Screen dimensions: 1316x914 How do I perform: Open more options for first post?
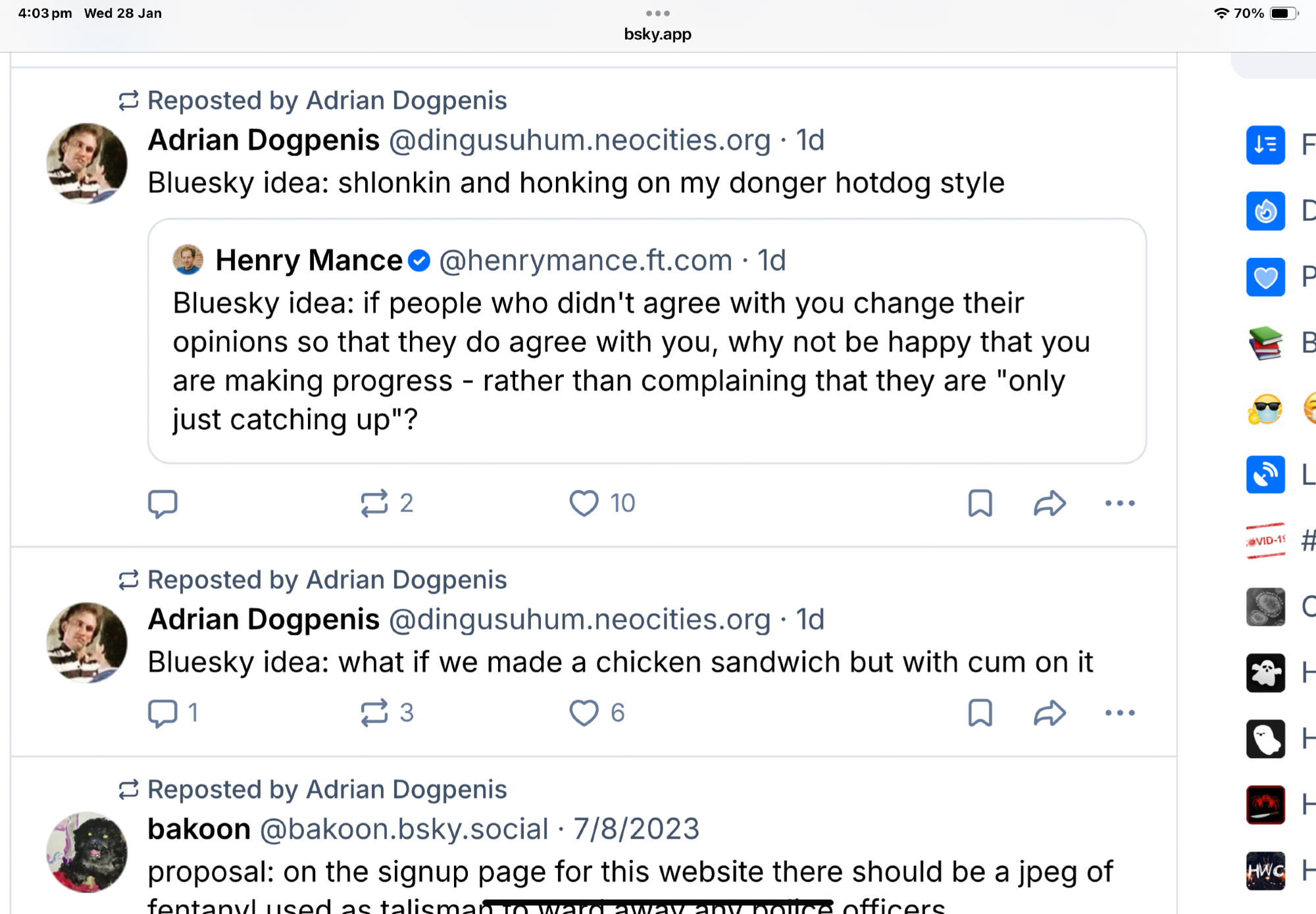tap(1120, 503)
